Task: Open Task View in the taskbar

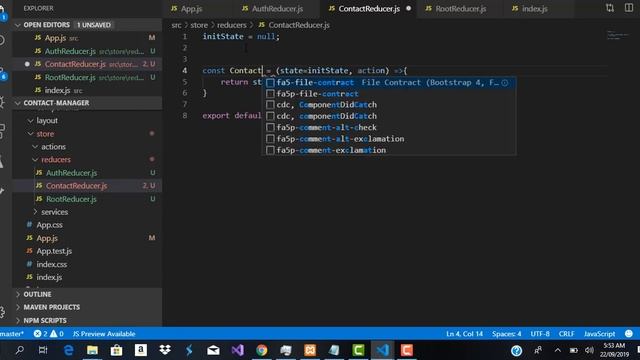Action: point(43,350)
